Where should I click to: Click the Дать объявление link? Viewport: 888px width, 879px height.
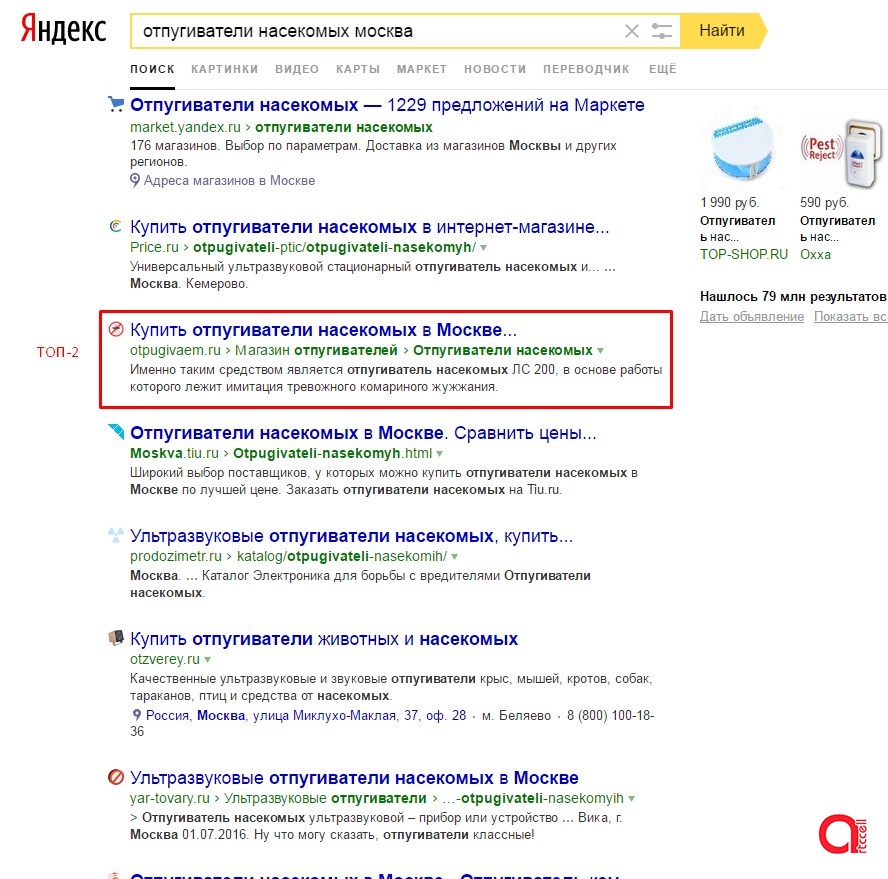pyautogui.click(x=752, y=317)
